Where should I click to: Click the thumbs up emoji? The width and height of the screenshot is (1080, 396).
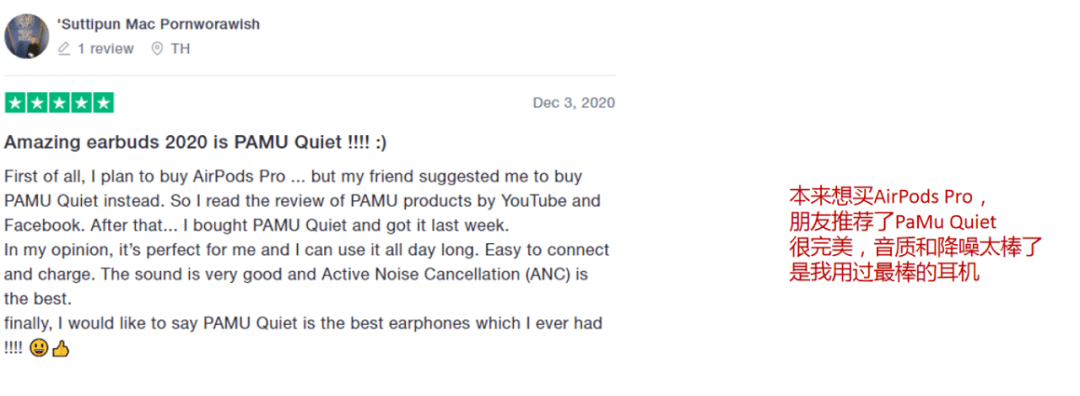[x=61, y=350]
